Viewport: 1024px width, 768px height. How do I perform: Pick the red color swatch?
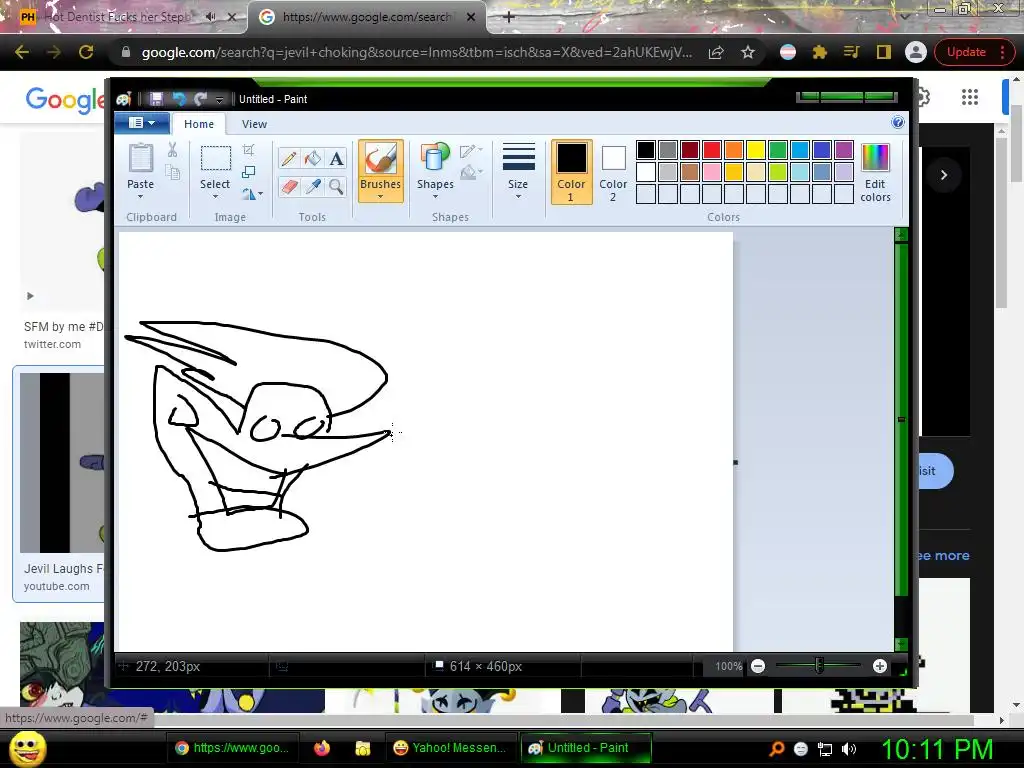[x=712, y=150]
